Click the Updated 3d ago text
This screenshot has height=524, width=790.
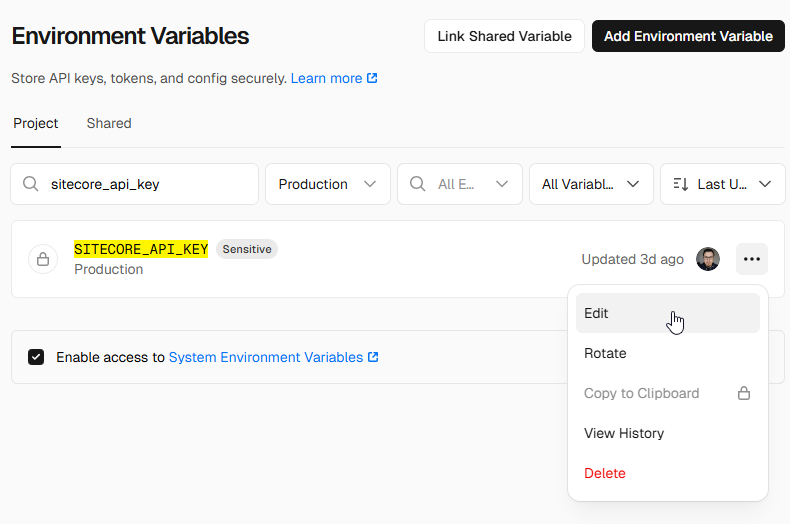(632, 259)
